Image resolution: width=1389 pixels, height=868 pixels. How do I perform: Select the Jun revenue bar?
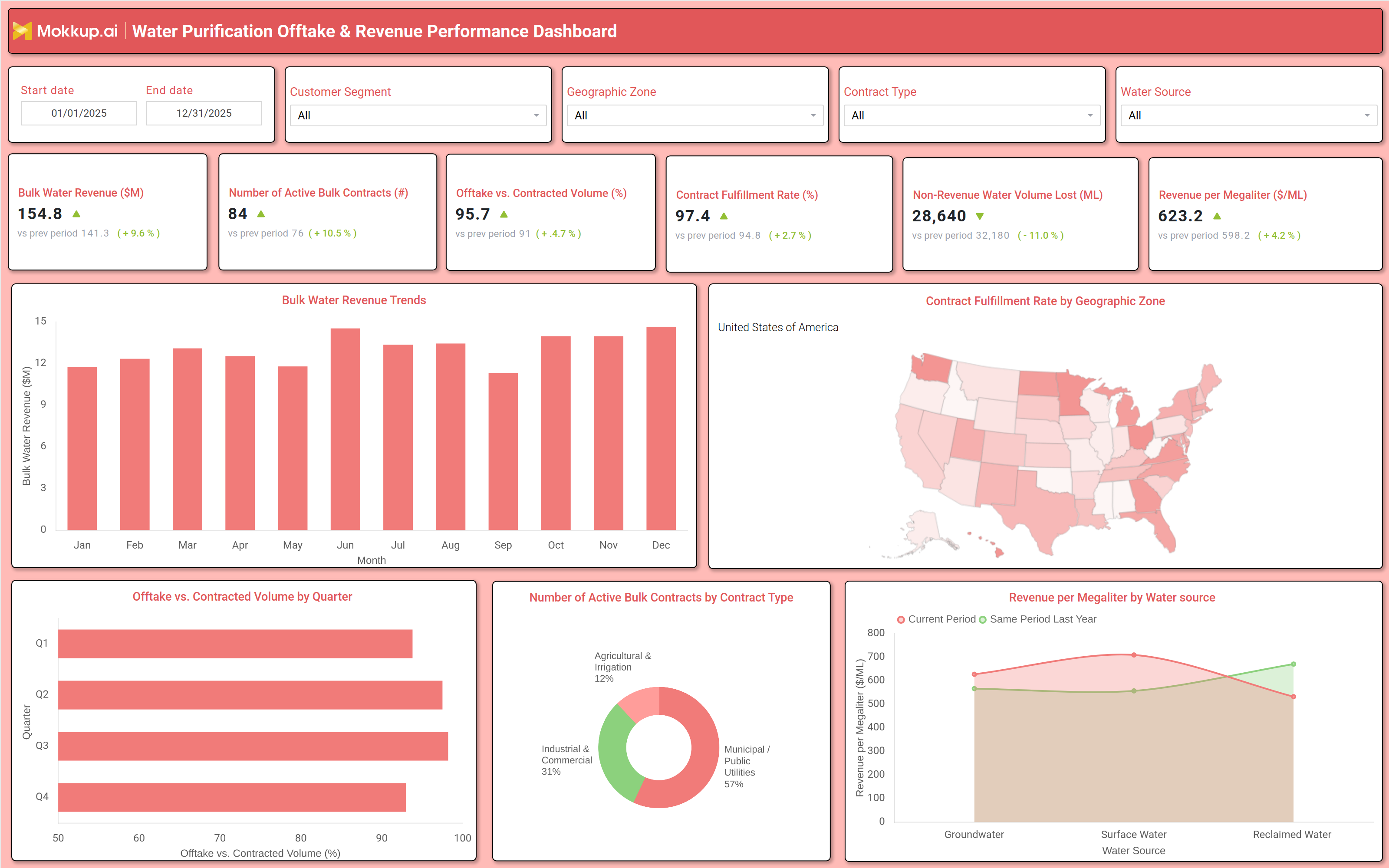click(345, 429)
